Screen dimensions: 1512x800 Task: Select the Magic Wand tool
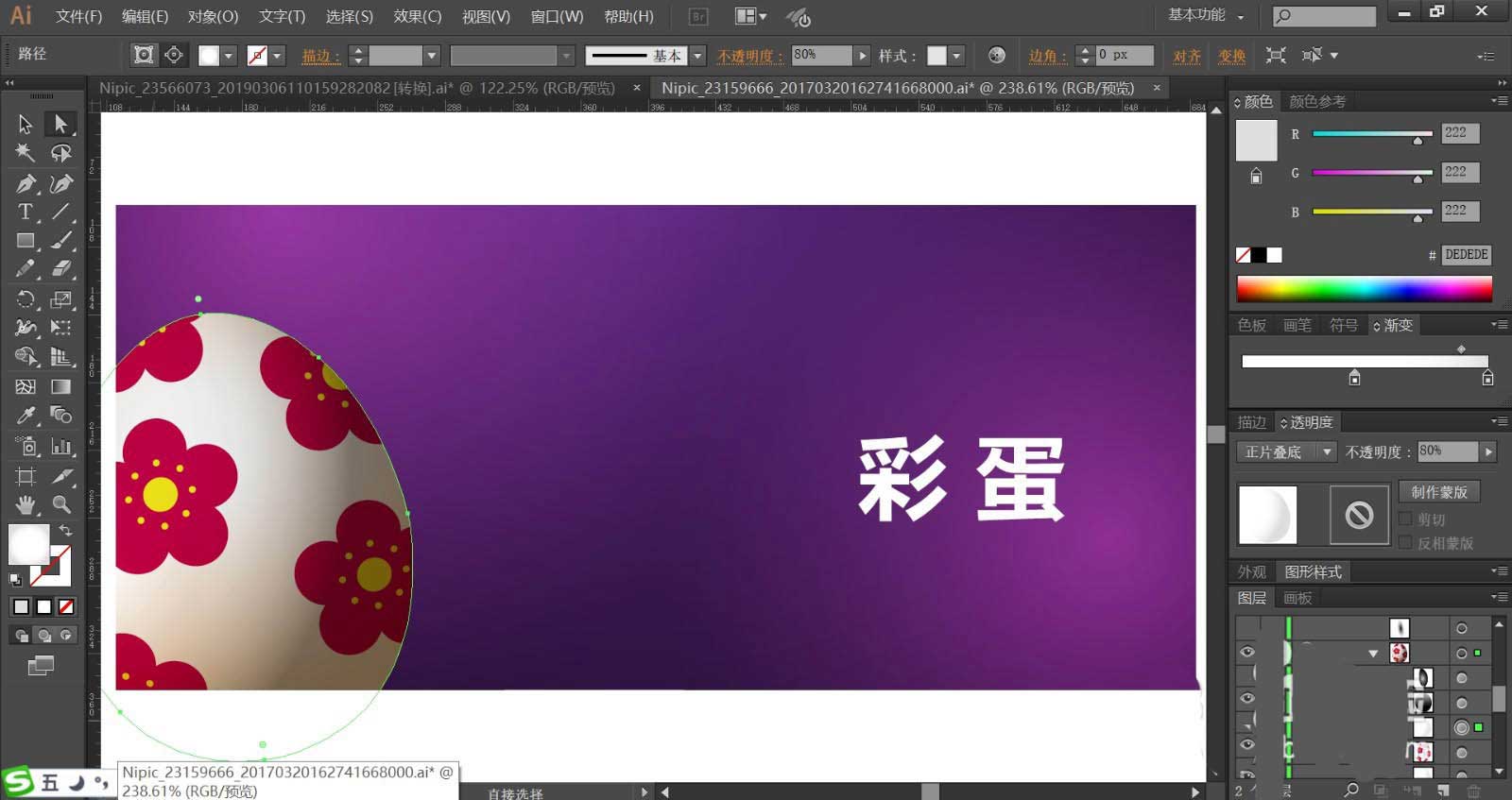[x=26, y=153]
